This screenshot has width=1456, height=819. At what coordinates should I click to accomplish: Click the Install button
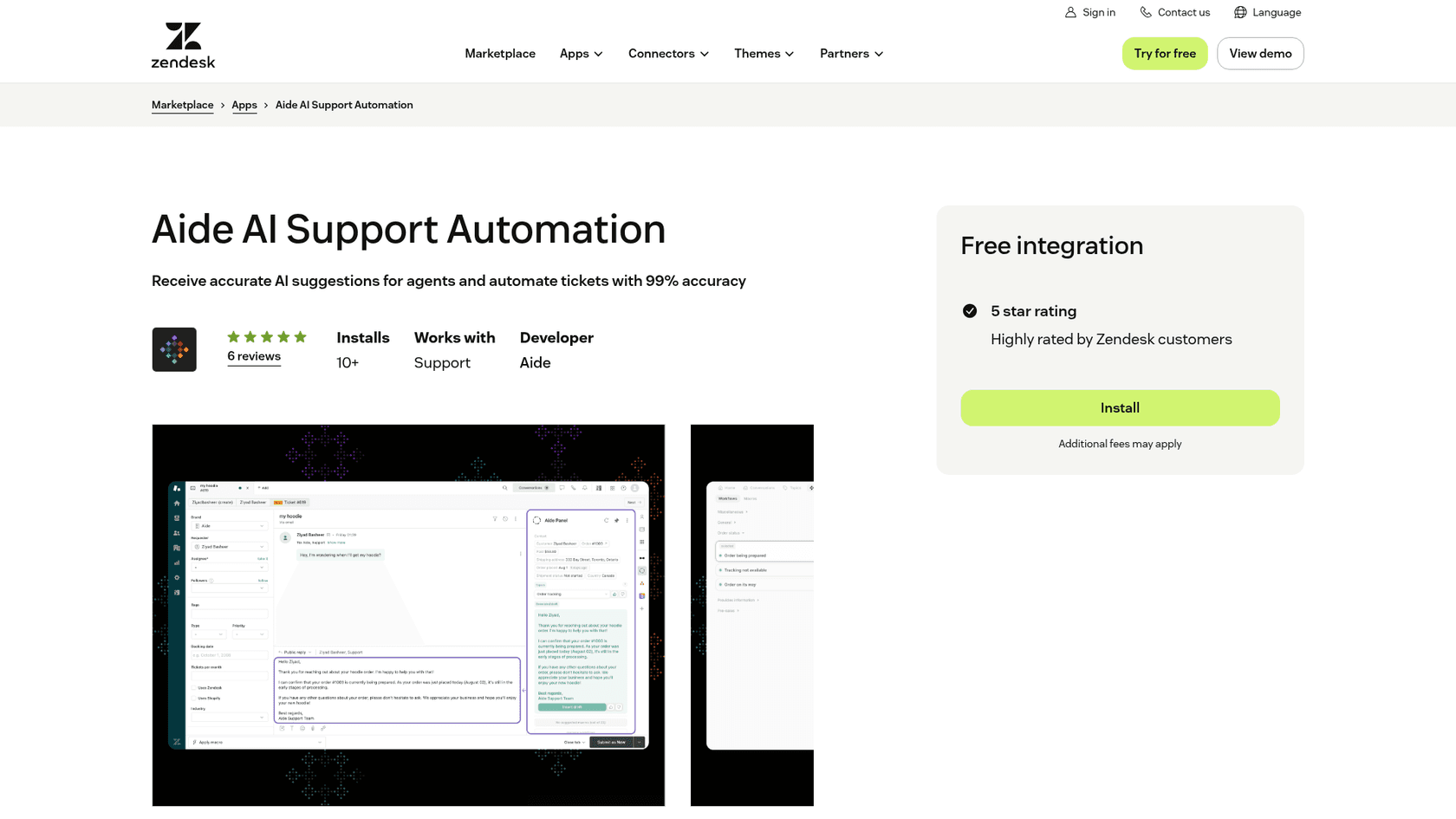click(x=1120, y=408)
